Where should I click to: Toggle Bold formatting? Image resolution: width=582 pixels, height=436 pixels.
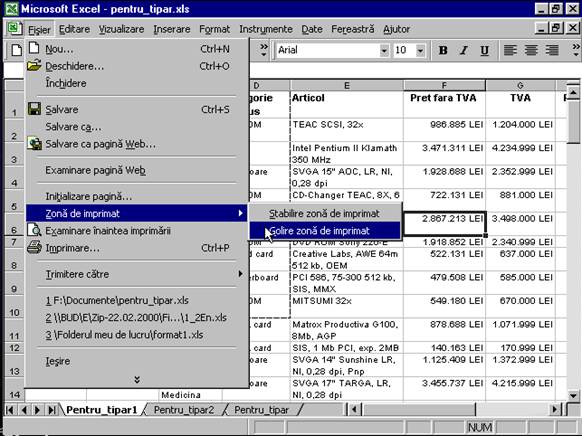click(443, 50)
